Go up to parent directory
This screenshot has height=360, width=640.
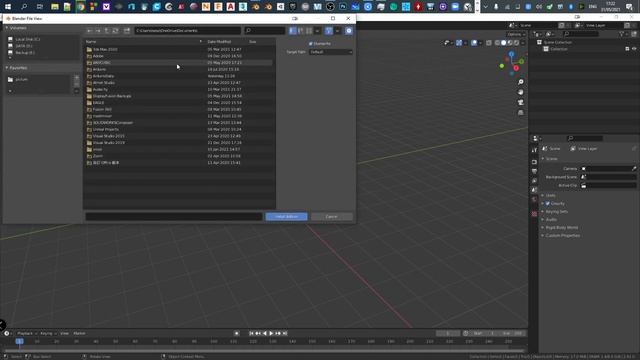pos(107,31)
